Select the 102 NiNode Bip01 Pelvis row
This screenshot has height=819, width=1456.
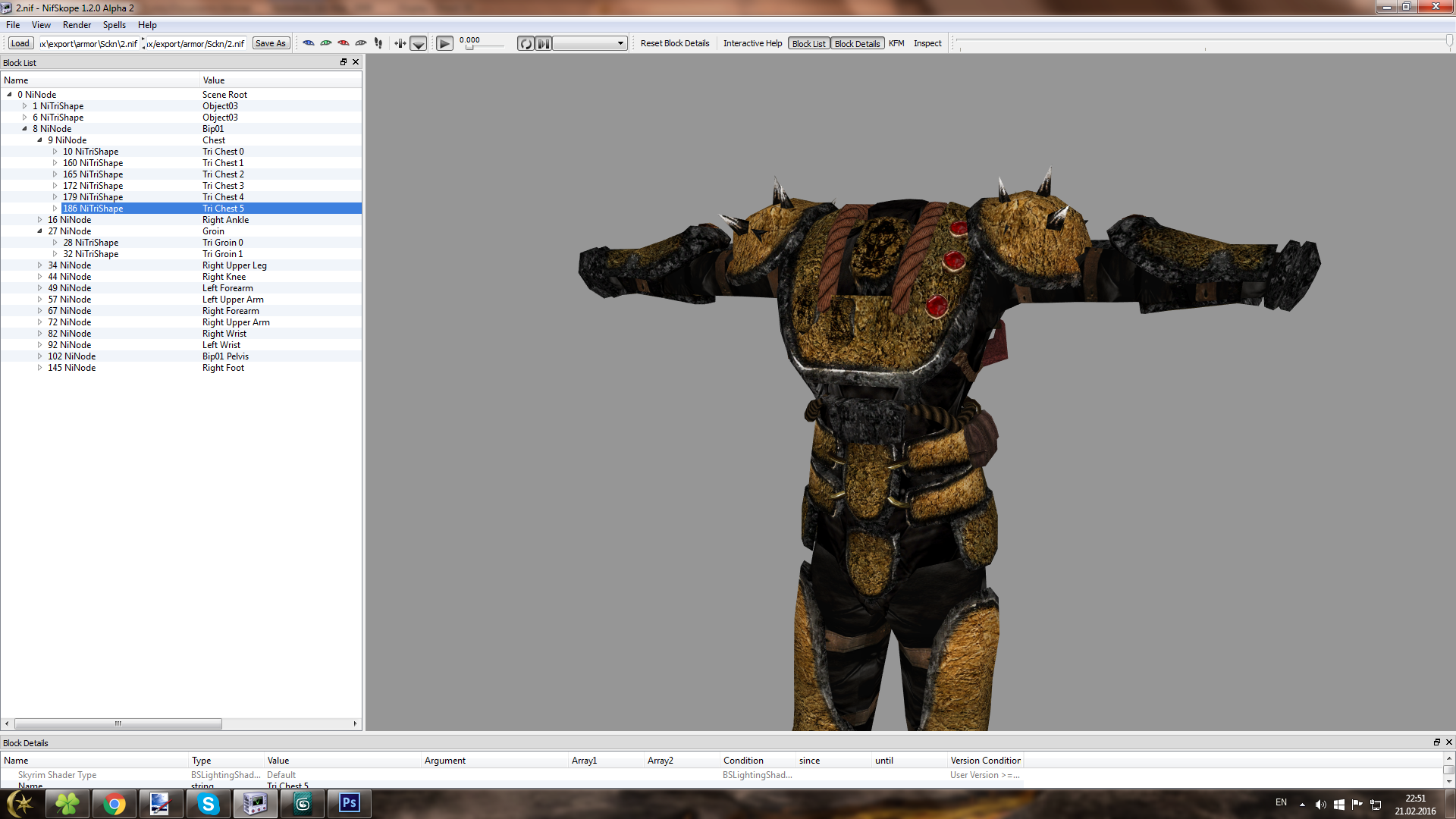coord(181,356)
